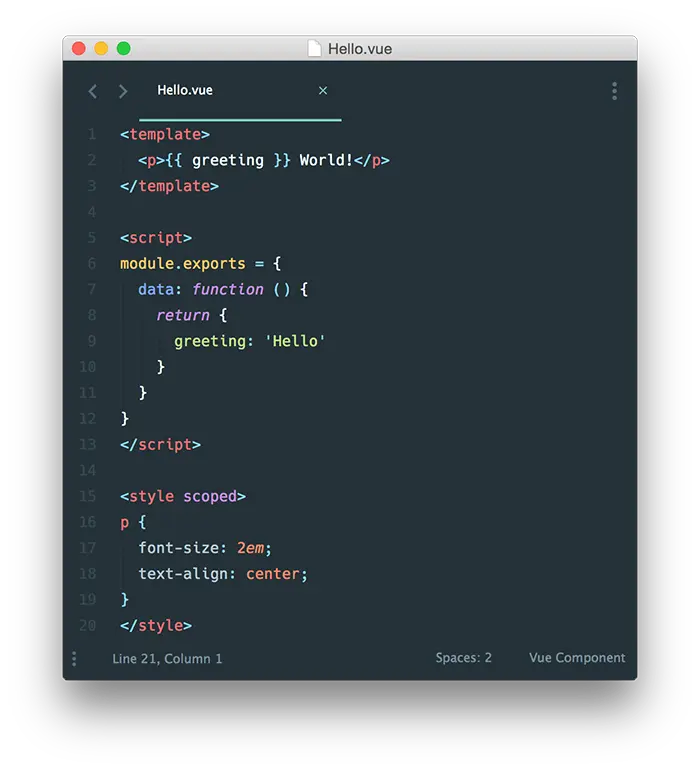The image size is (700, 770).
Task: Click the return keyword on line 8
Action: click(x=183, y=315)
